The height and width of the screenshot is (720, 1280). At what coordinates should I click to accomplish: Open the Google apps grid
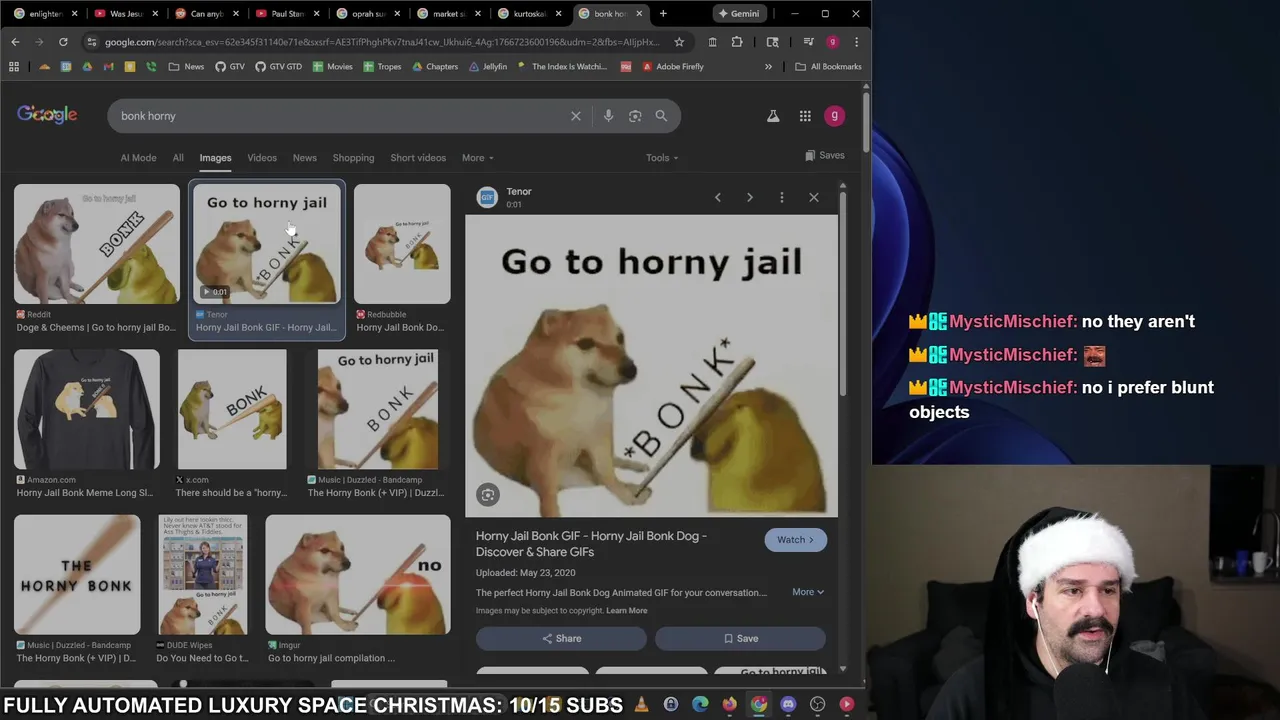point(805,116)
